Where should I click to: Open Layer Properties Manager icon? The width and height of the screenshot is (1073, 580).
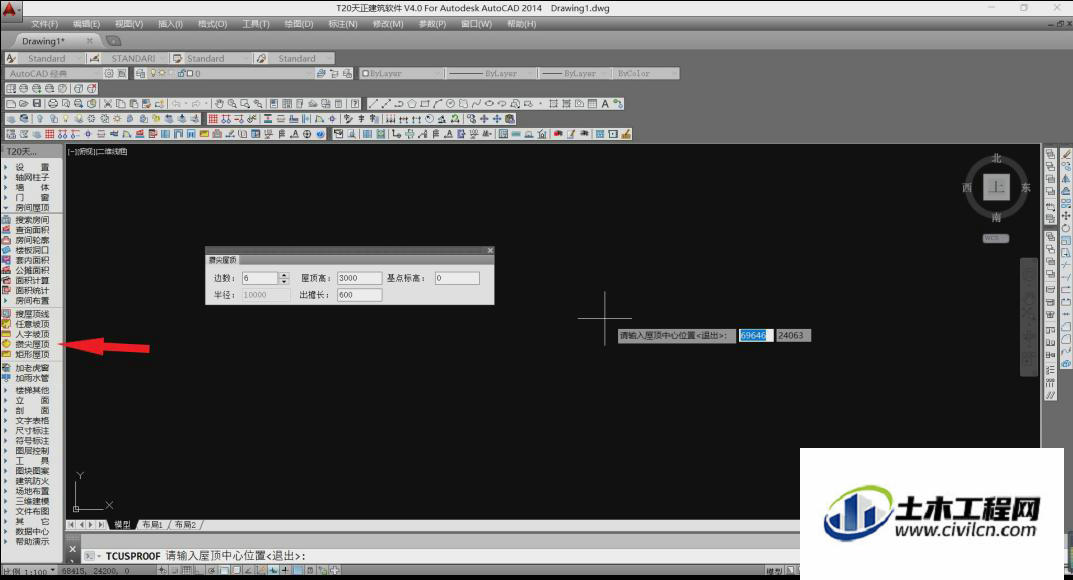pyautogui.click(x=140, y=73)
